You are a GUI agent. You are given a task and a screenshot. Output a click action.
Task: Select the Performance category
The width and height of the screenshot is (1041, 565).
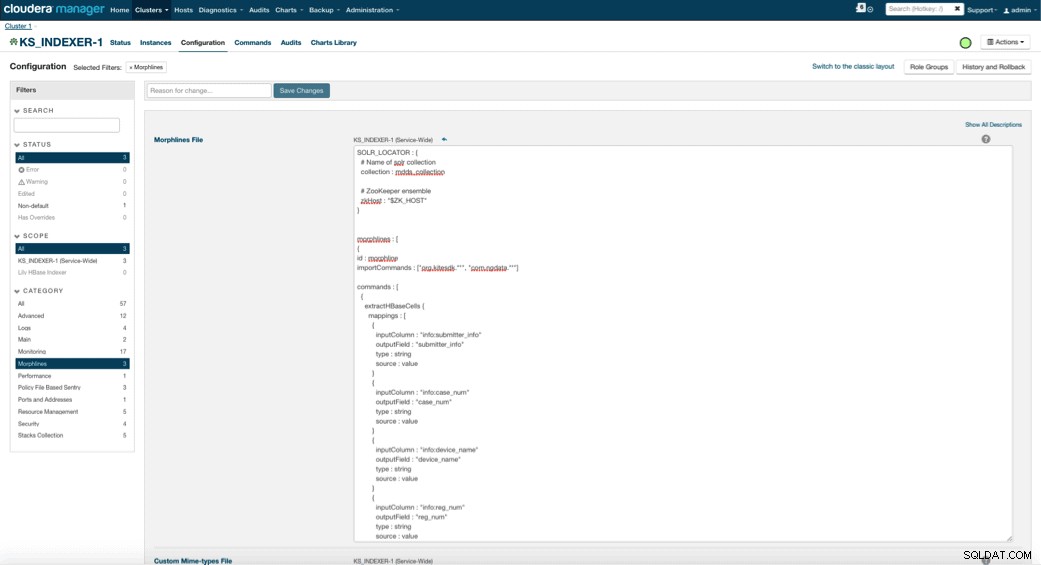[72, 375]
